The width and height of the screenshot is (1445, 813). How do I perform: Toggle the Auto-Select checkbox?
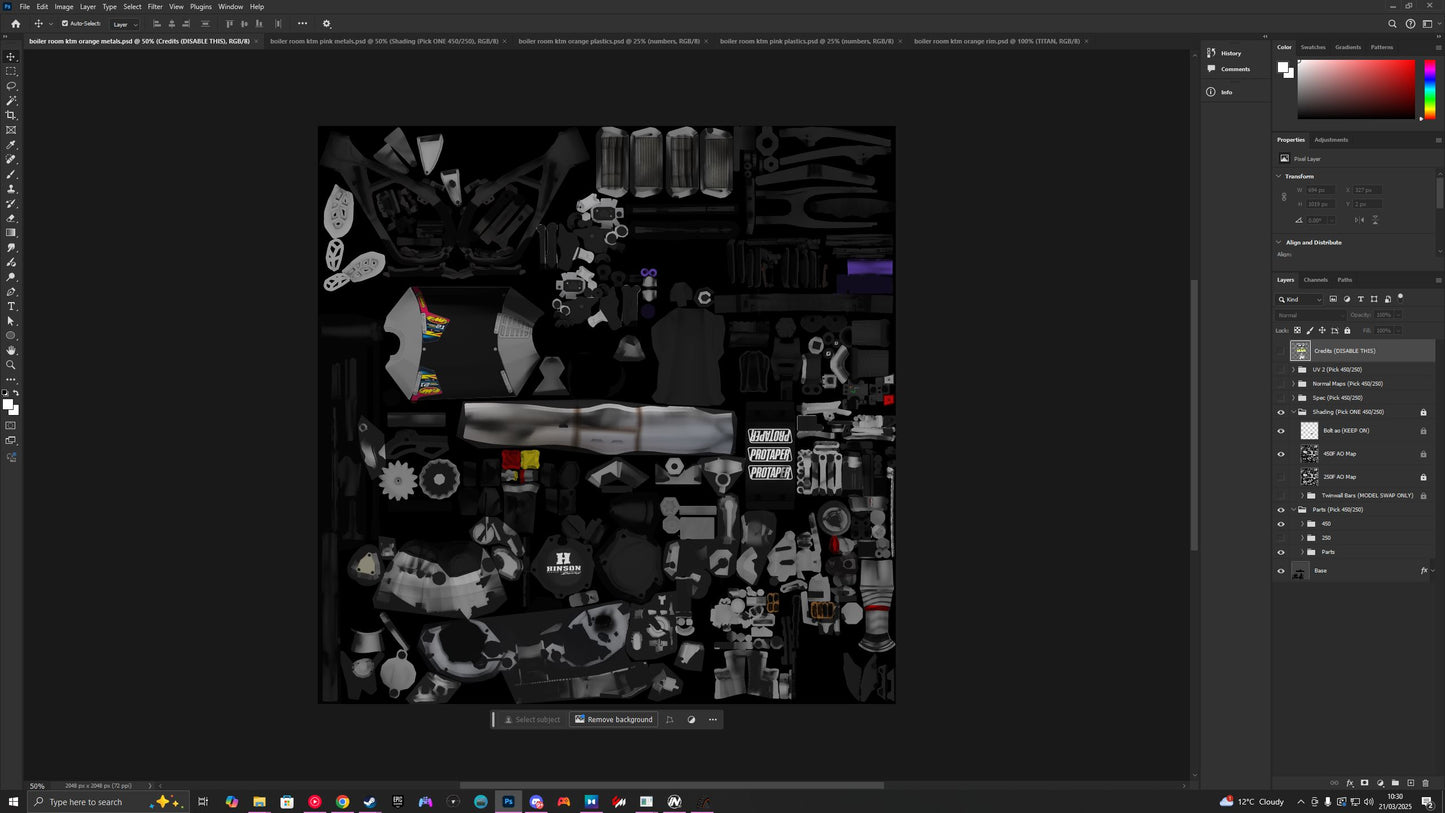point(65,24)
